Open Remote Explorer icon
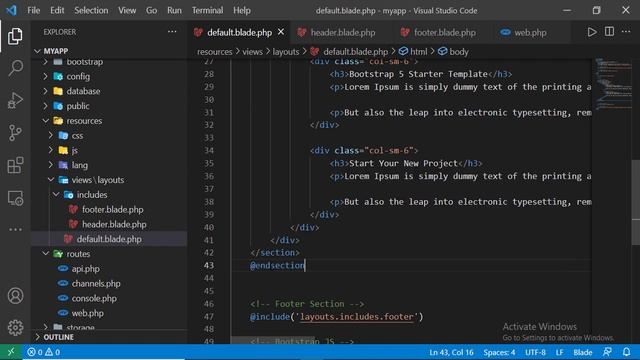This screenshot has width=640, height=360. pyautogui.click(x=15, y=198)
